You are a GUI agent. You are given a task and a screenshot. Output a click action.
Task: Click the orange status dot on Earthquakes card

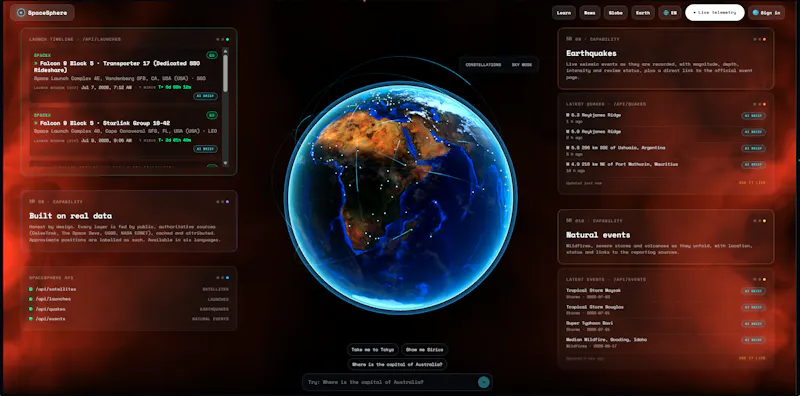point(764,39)
